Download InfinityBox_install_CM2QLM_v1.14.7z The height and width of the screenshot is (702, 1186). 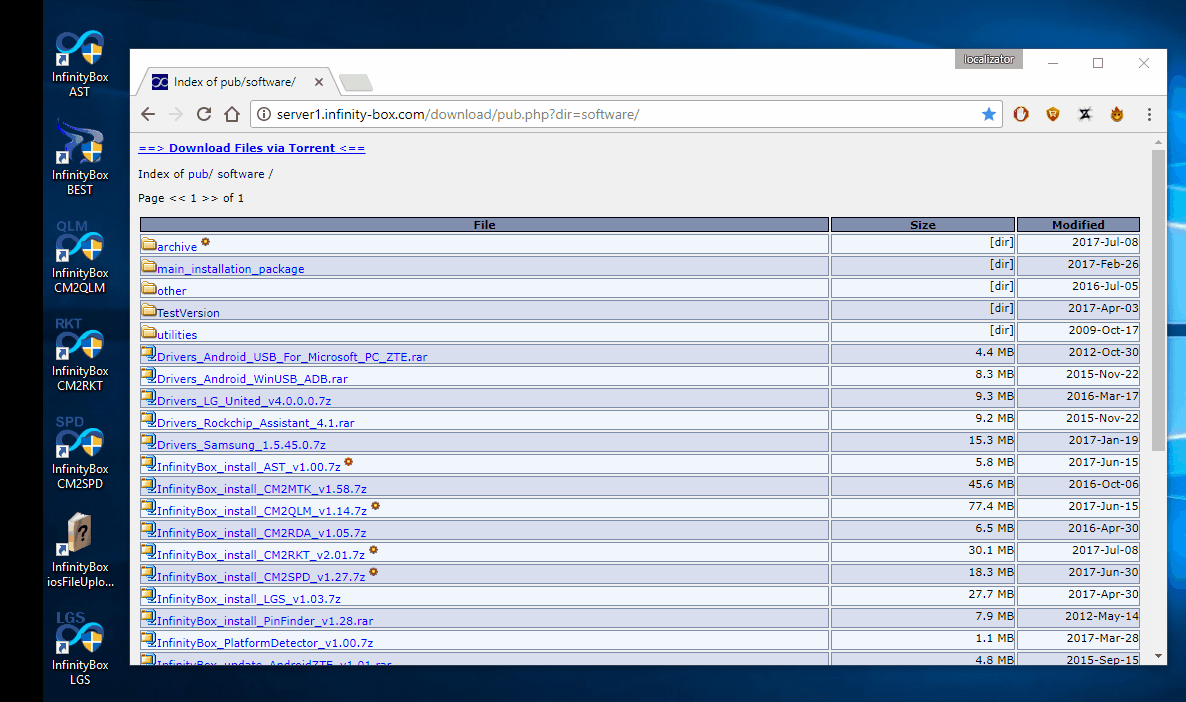tap(262, 511)
